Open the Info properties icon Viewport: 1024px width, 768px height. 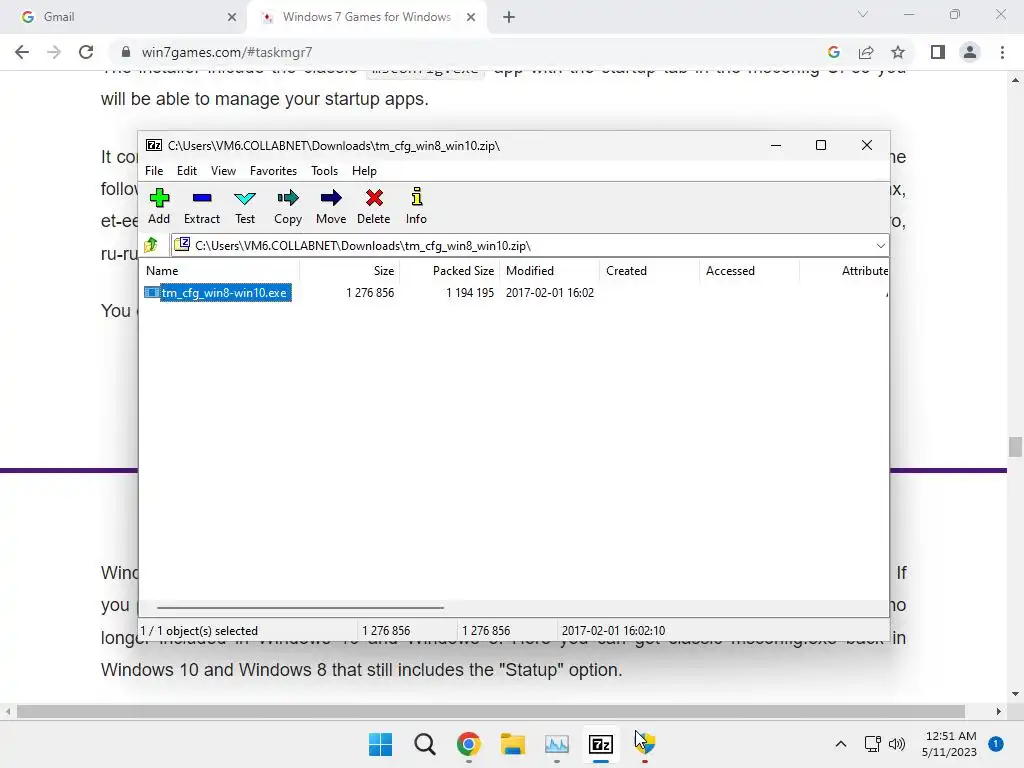click(x=416, y=206)
